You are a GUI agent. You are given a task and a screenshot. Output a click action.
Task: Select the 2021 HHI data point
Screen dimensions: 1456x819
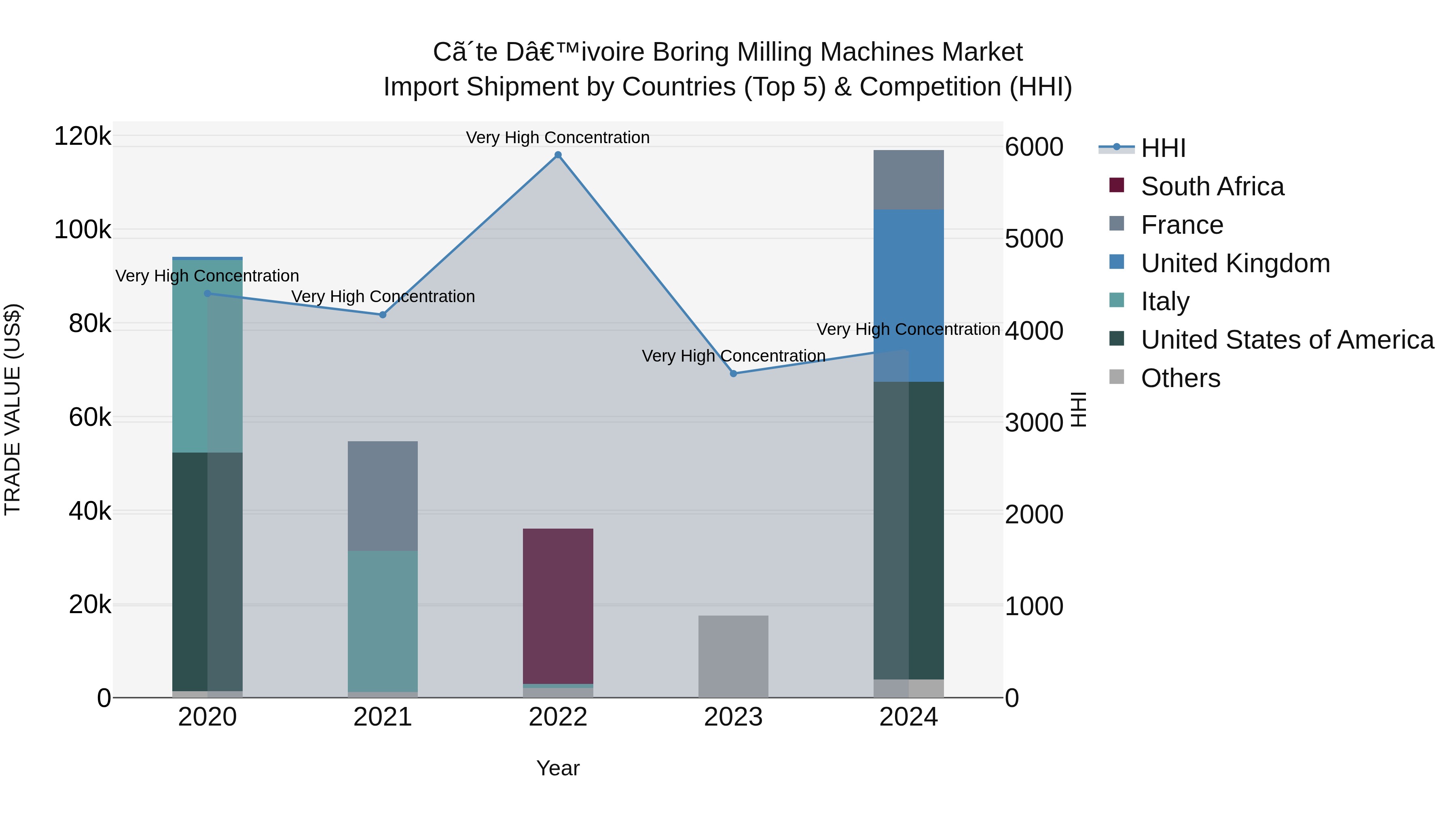(x=383, y=315)
